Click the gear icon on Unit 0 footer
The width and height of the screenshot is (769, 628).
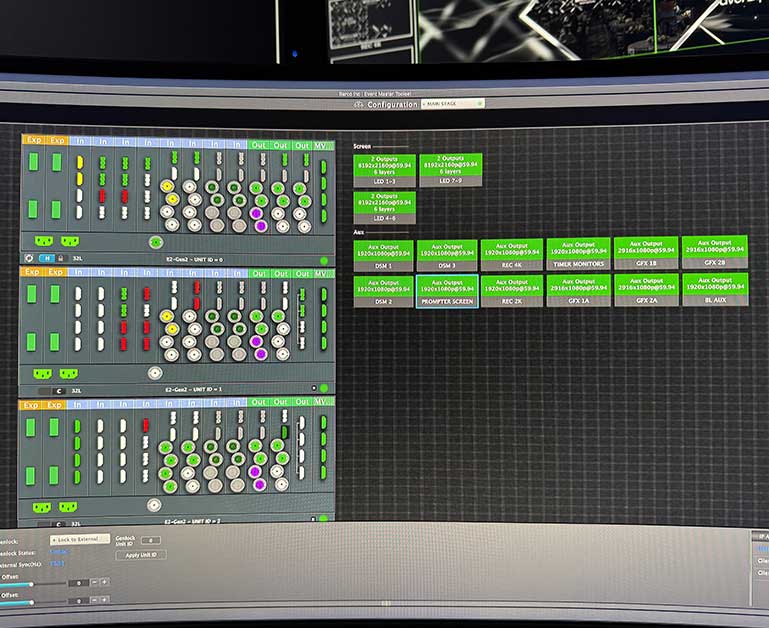tap(28, 258)
